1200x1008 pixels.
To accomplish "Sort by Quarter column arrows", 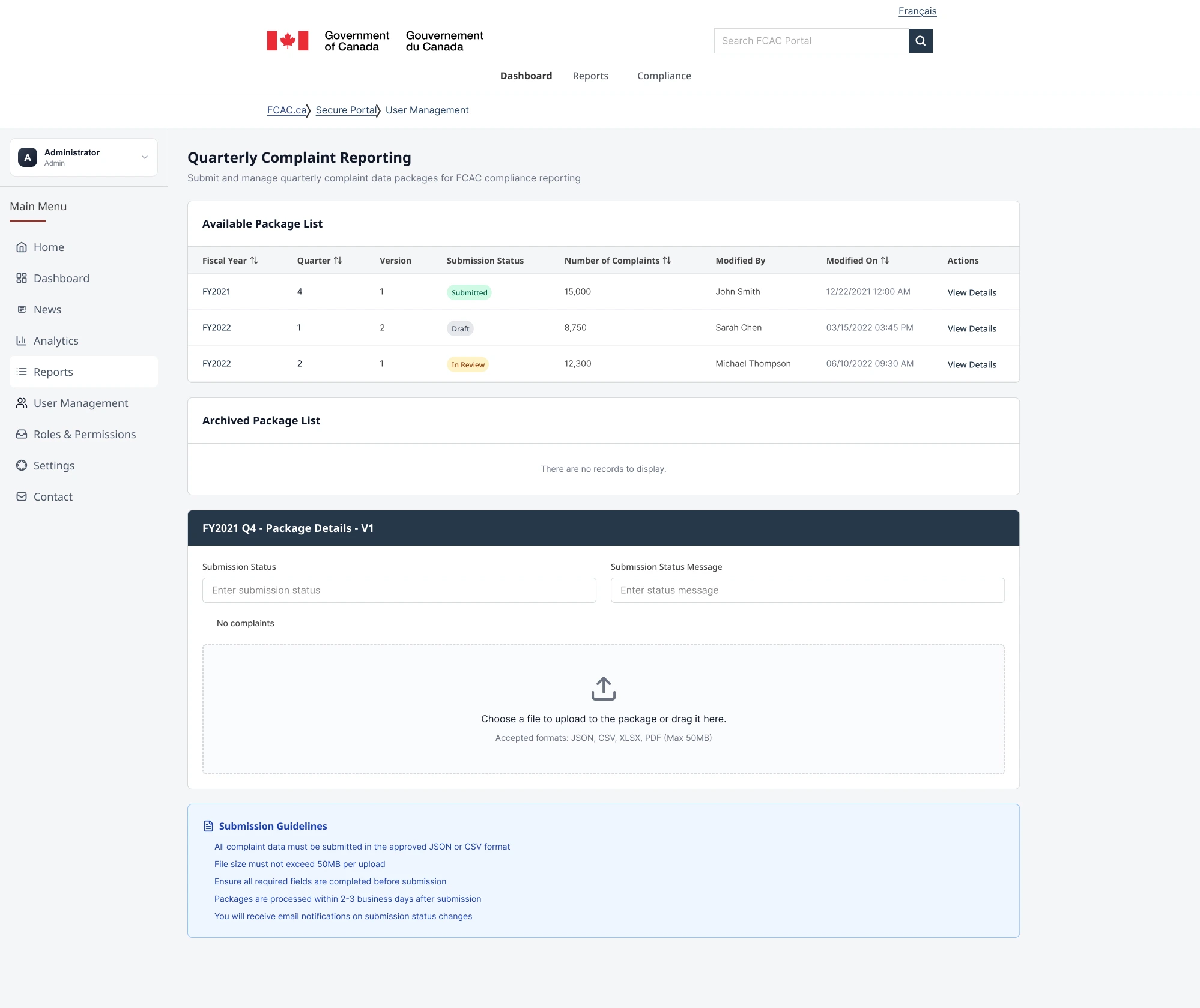I will [338, 261].
